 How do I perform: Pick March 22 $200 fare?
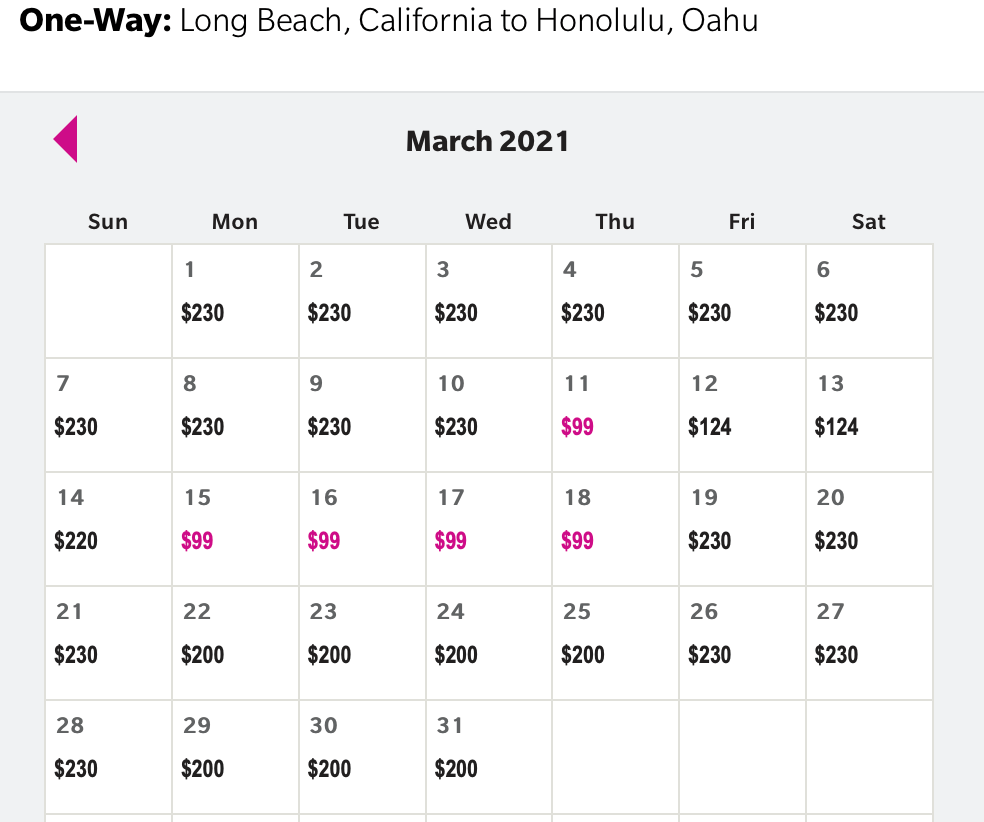pos(235,643)
